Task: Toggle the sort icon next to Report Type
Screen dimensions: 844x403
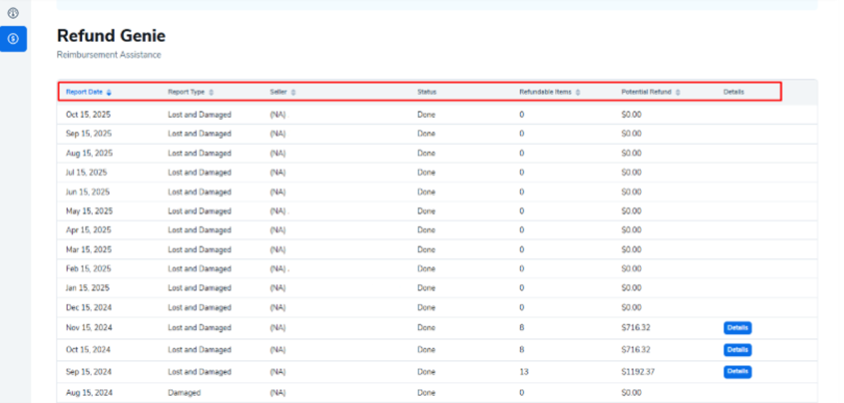Action: (x=211, y=92)
